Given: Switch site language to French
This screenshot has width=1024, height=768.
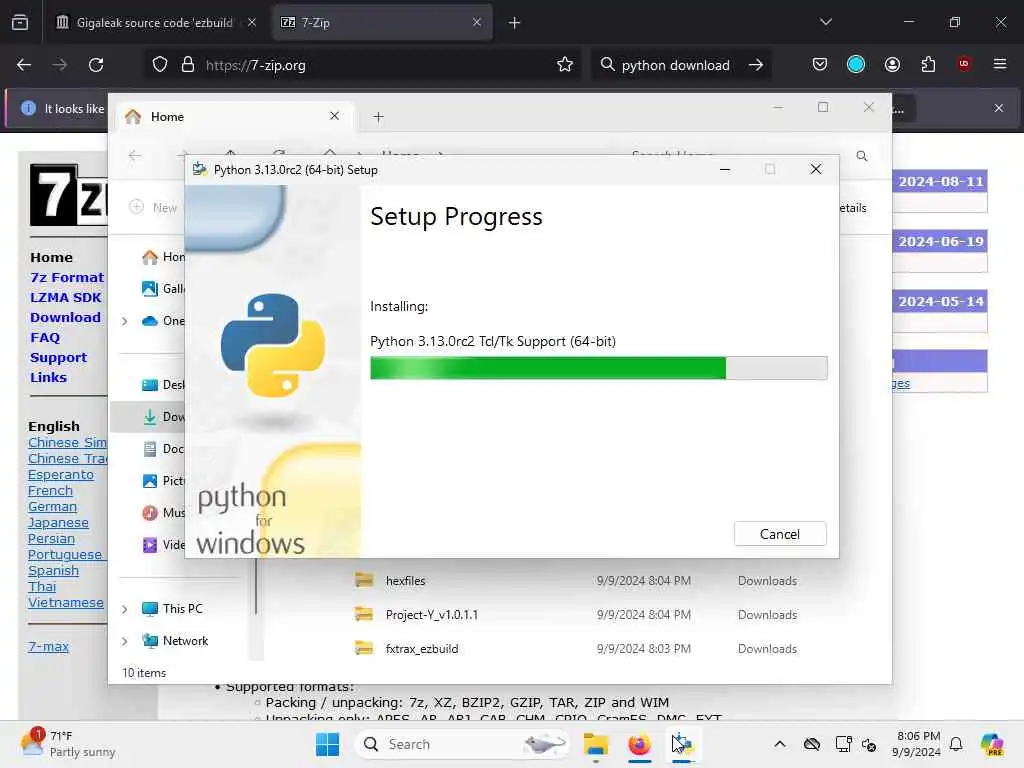Looking at the screenshot, I should [x=50, y=490].
